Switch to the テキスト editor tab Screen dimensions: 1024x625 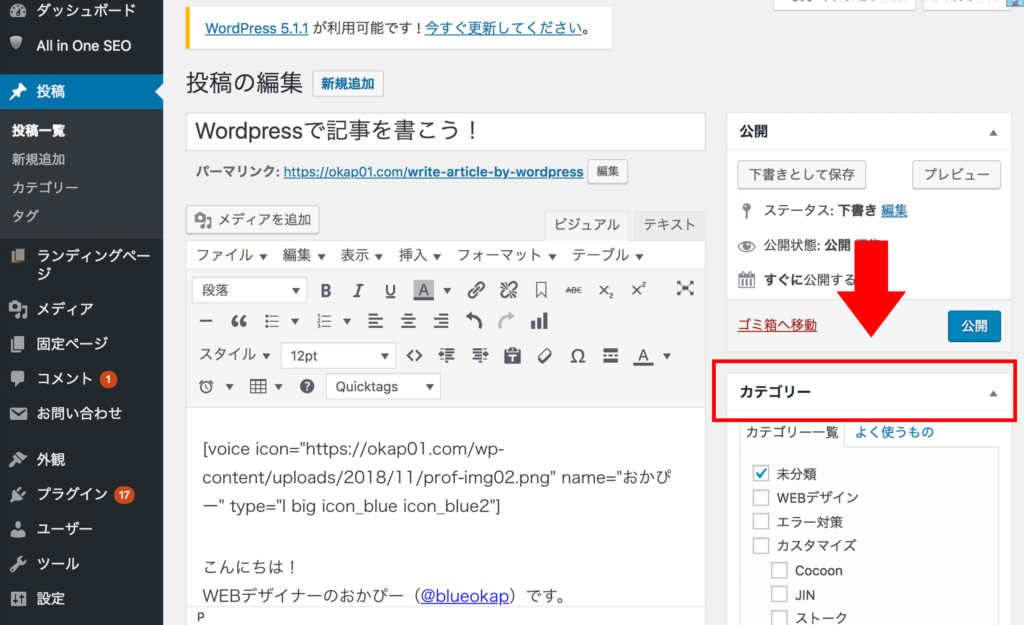coord(669,225)
